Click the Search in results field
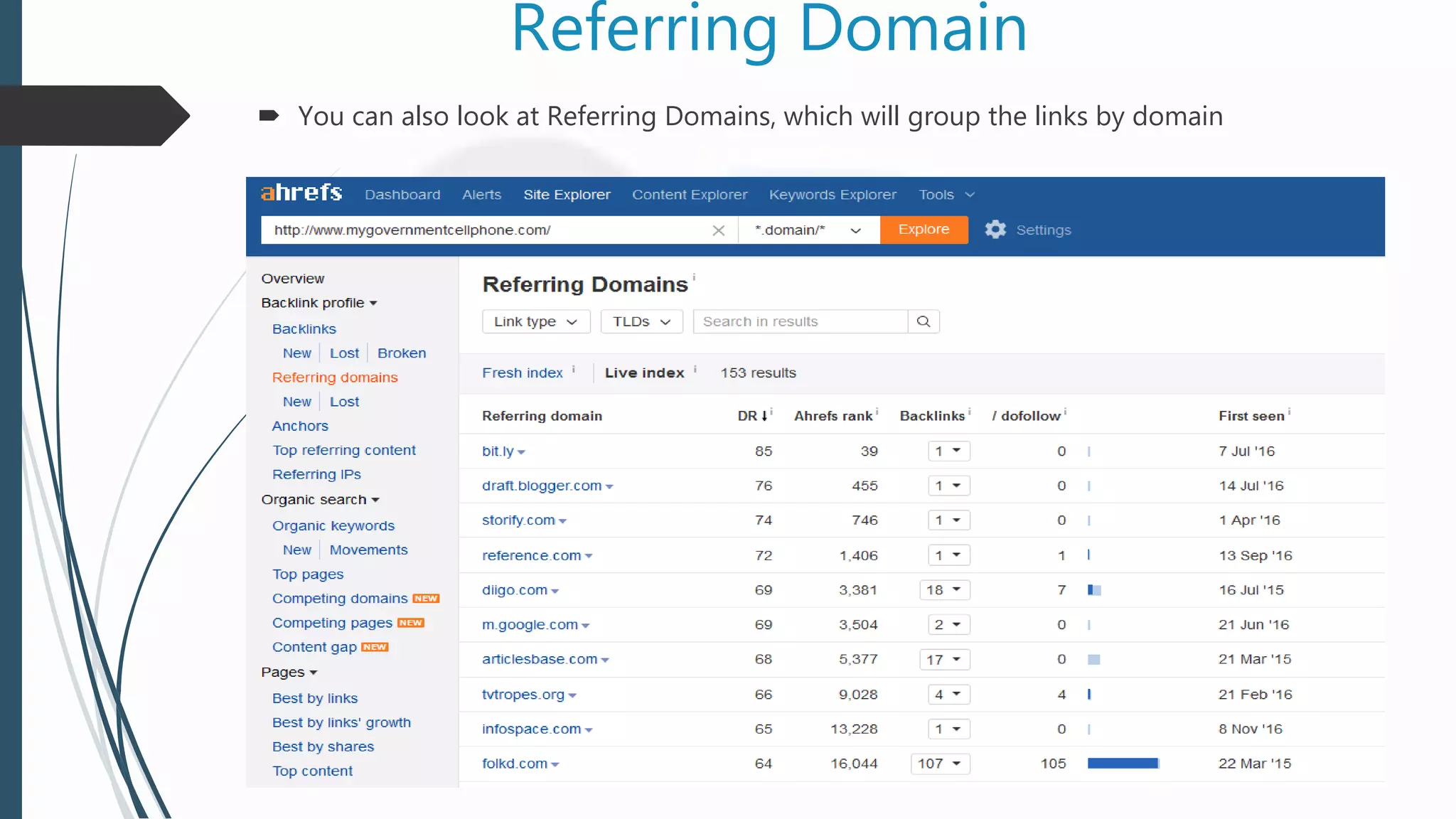Screen dimensions: 1456x819 pyautogui.click(x=801, y=321)
